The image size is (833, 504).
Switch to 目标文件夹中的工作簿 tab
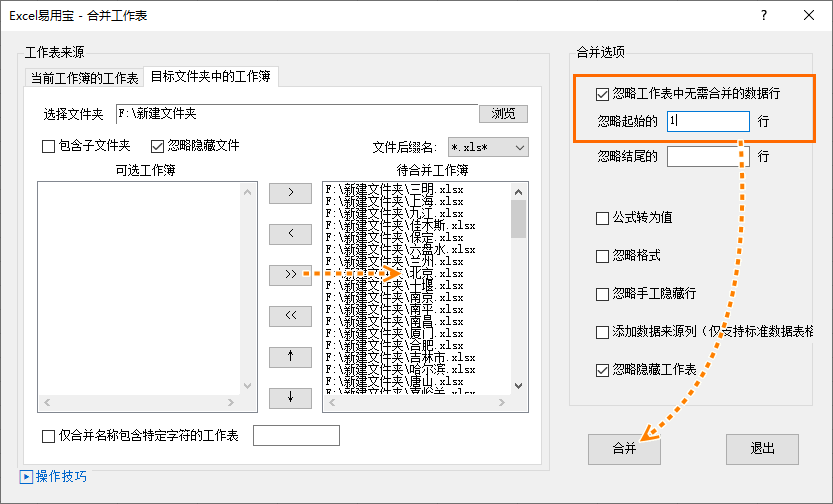click(211, 76)
